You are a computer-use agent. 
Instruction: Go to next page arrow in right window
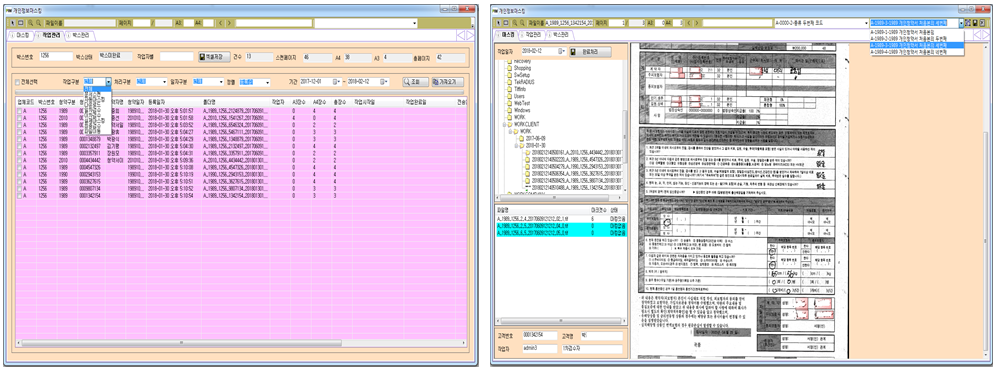click(696, 22)
